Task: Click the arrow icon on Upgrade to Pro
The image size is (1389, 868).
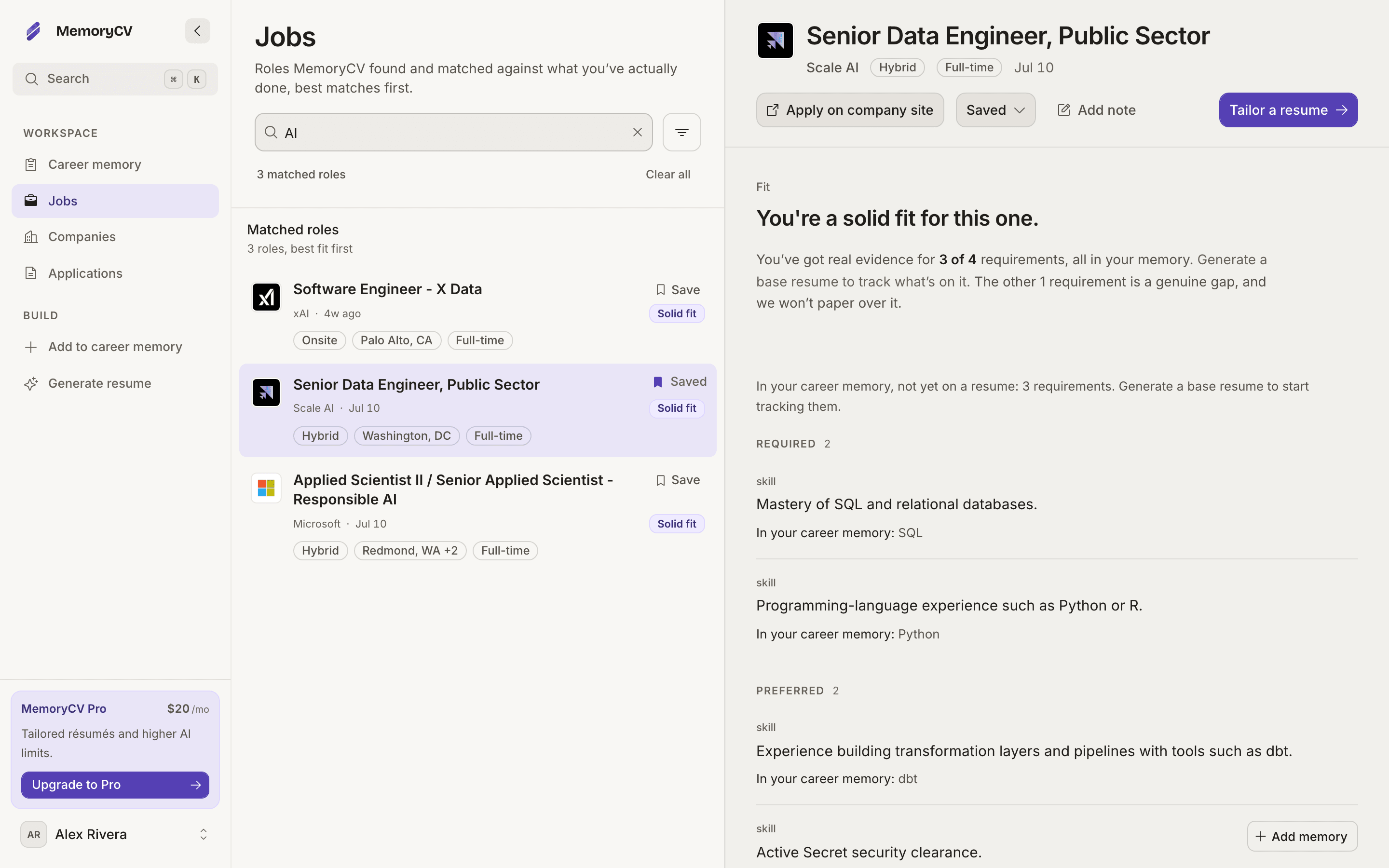Action: pyautogui.click(x=196, y=785)
